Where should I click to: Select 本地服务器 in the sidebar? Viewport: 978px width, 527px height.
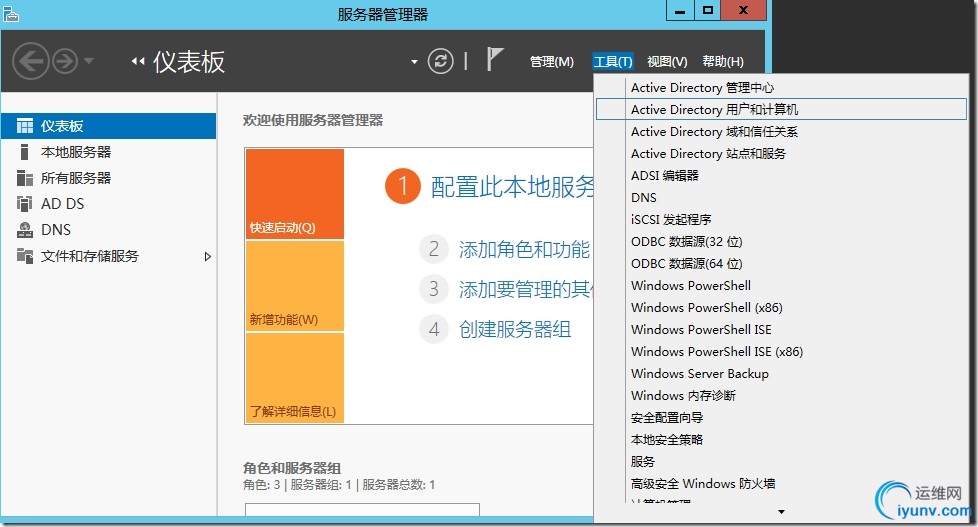[x=75, y=152]
